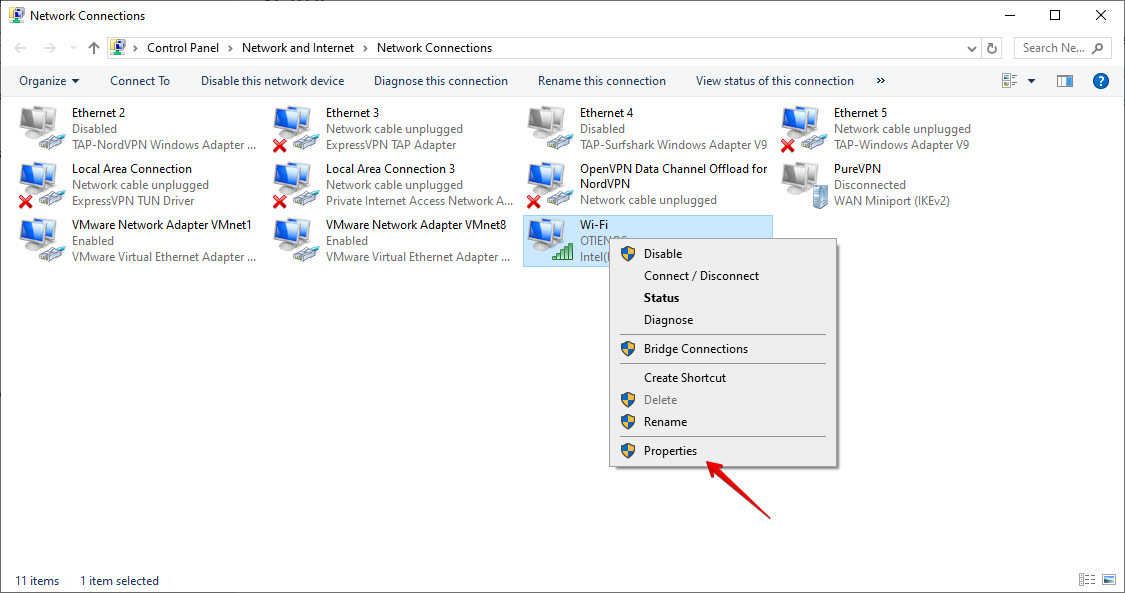Expand the address bar history dropdown
This screenshot has width=1125, height=593.
(971, 49)
